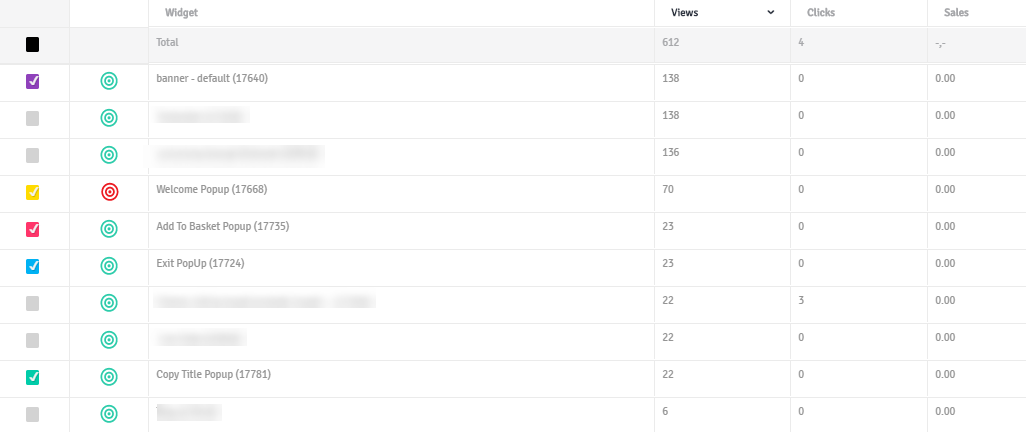Image resolution: width=1026 pixels, height=432 pixels.
Task: Click target icon beside banner - default
Action: (109, 81)
